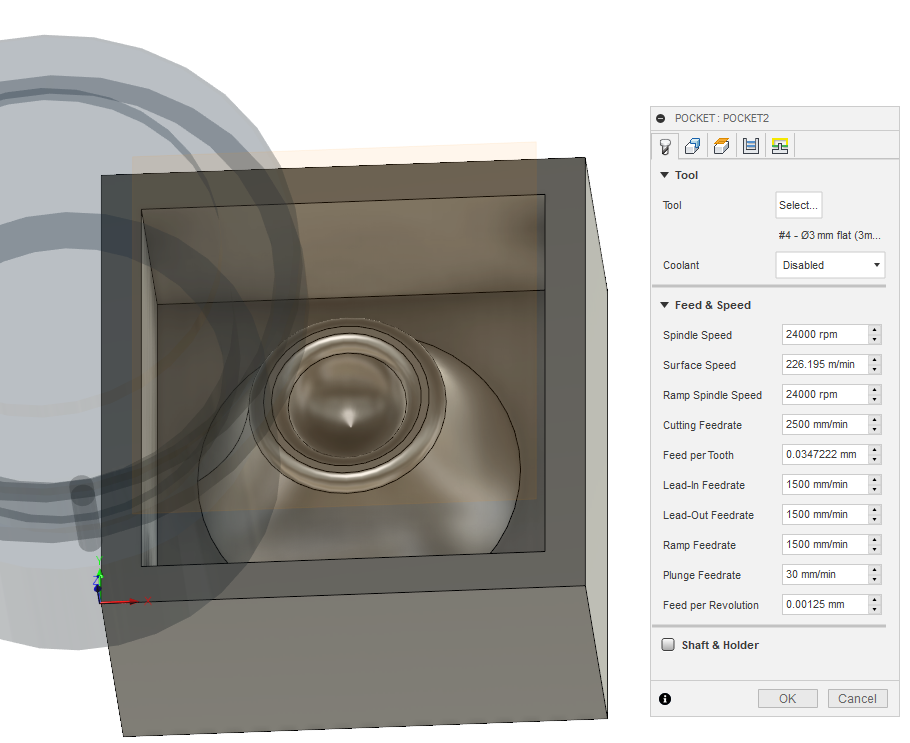
Task: Switch to the Geometry tab
Action: [692, 146]
